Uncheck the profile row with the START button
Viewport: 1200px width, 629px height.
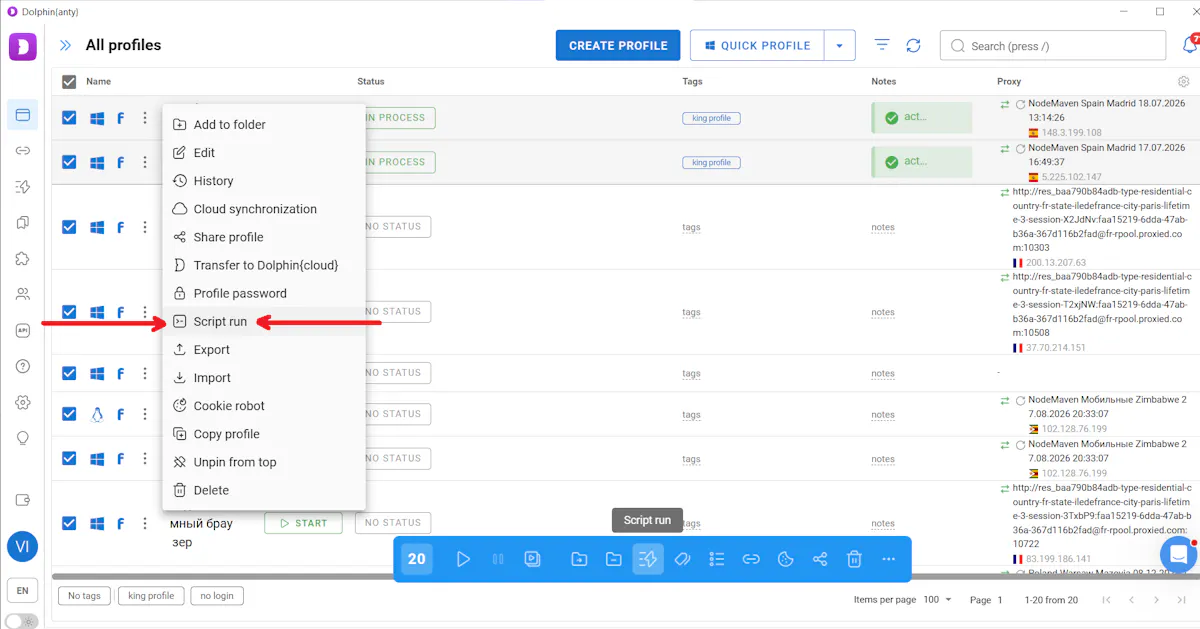click(x=69, y=523)
